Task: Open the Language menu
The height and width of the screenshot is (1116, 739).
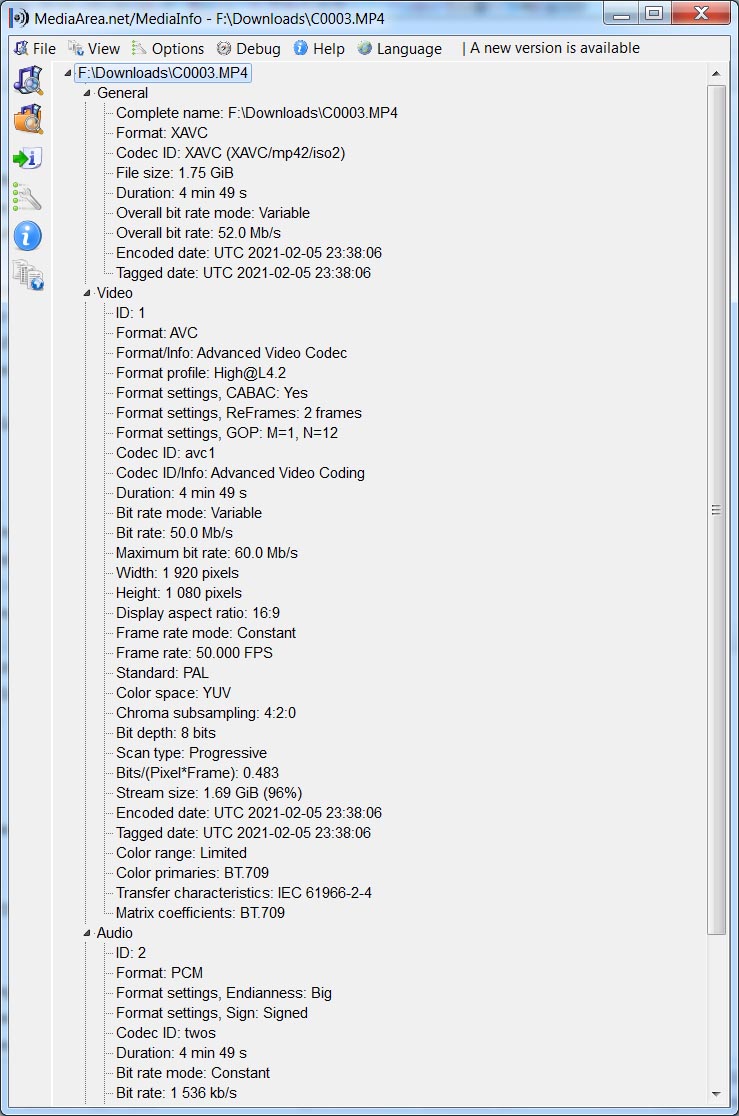Action: (399, 48)
